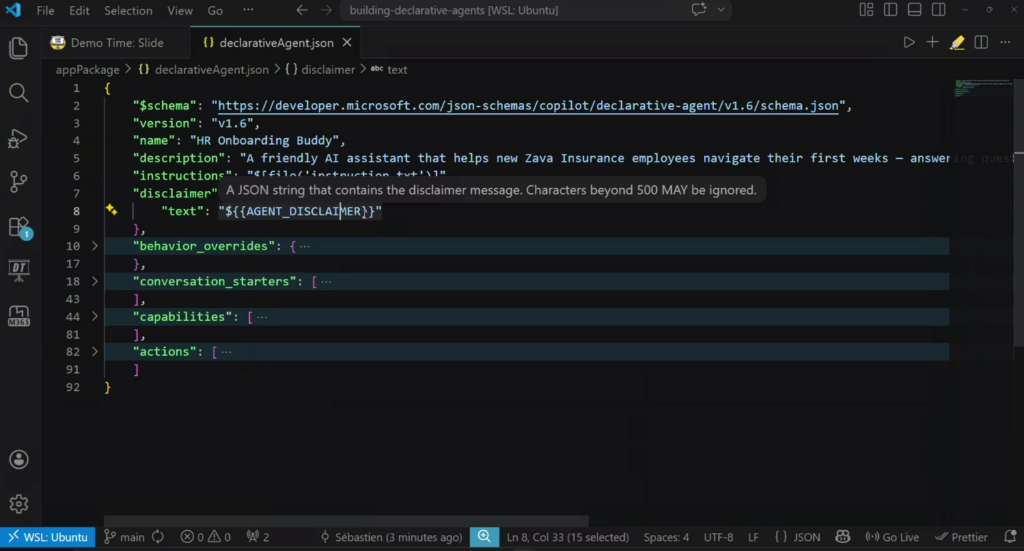Open the Microsoft 365 Agents Toolkit icon
Image resolution: width=1024 pixels, height=551 pixels.
pyautogui.click(x=18, y=315)
